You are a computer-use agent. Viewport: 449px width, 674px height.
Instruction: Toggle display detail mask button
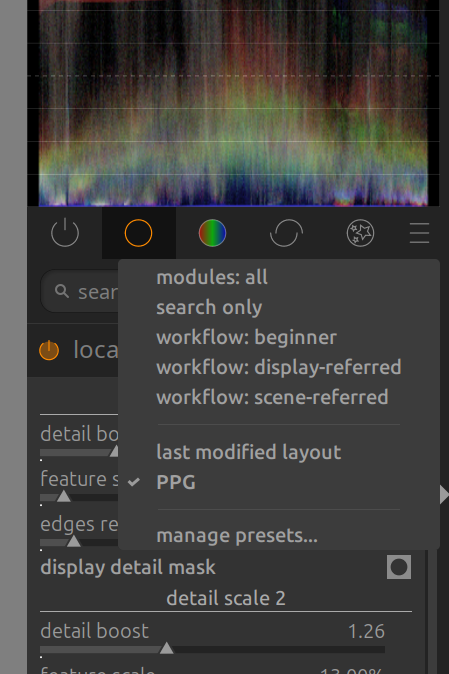pyautogui.click(x=399, y=567)
